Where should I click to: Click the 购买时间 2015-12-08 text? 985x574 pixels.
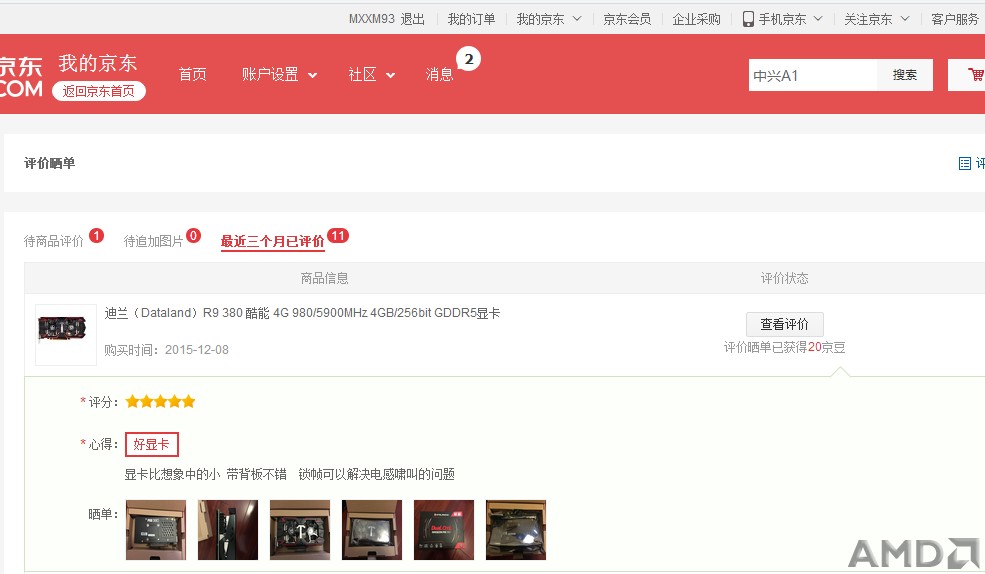click(166, 350)
